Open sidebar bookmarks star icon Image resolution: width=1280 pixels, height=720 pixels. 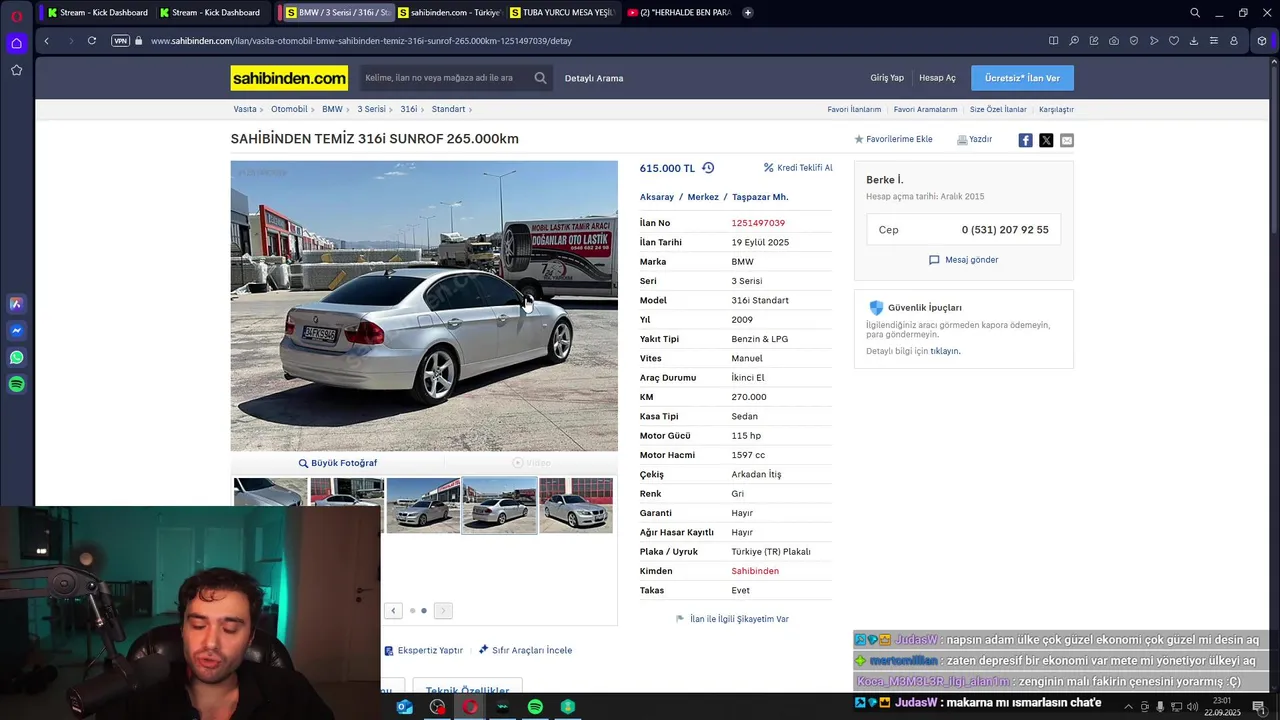click(x=16, y=70)
